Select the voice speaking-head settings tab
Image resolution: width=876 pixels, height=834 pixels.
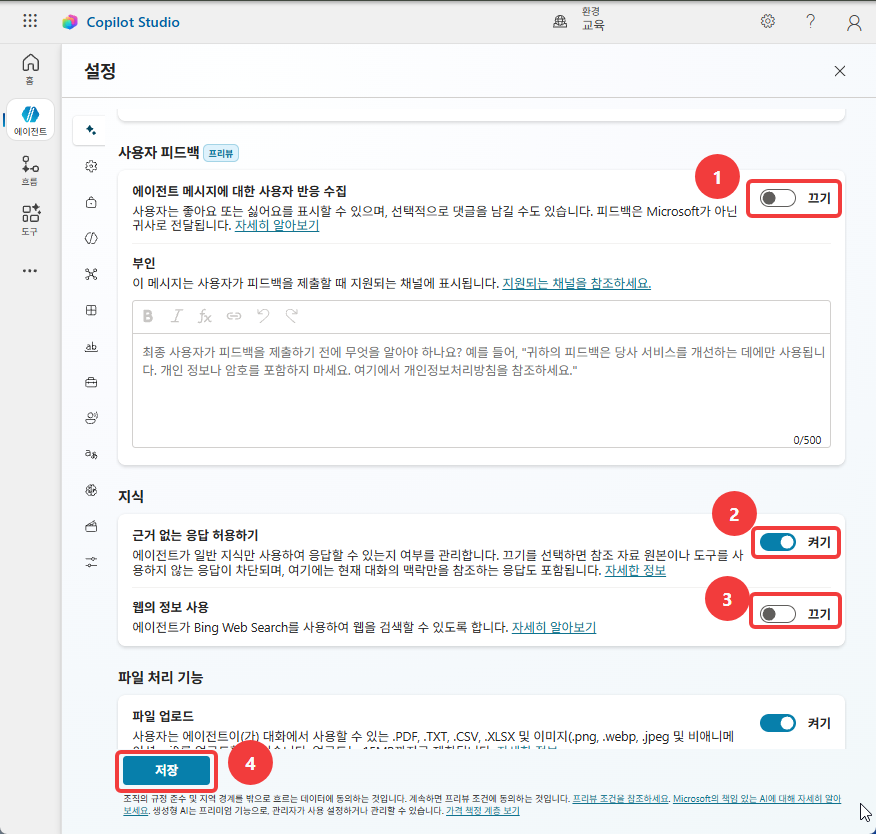(91, 418)
